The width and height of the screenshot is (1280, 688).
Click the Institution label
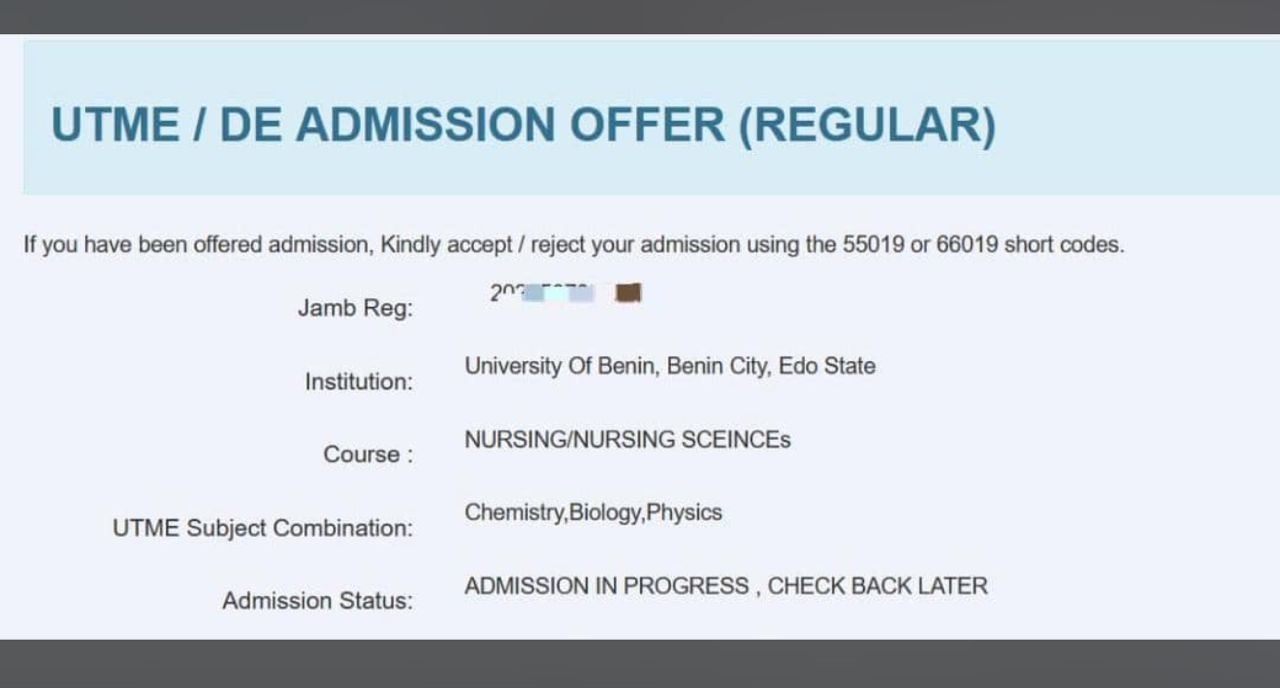pyautogui.click(x=358, y=382)
